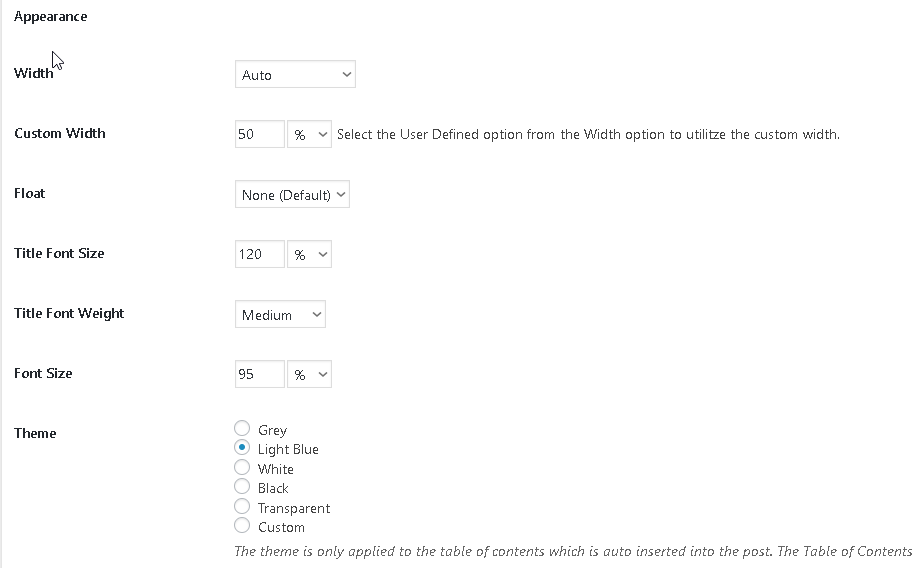Open the Custom Width unit dropdown

[309, 134]
